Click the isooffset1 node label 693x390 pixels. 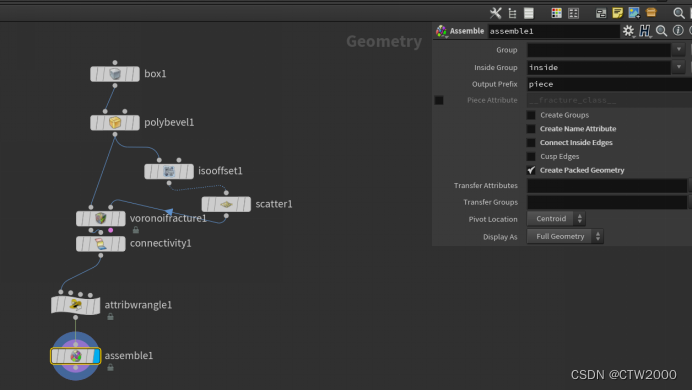[220, 171]
